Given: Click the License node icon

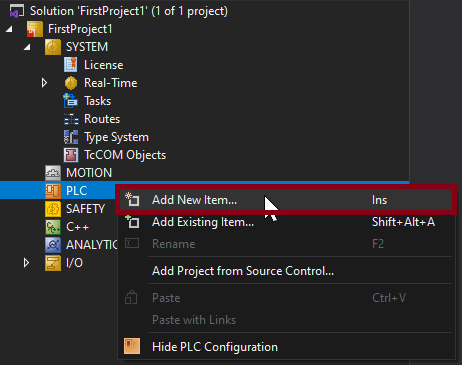Looking at the screenshot, I should click(x=71, y=65).
